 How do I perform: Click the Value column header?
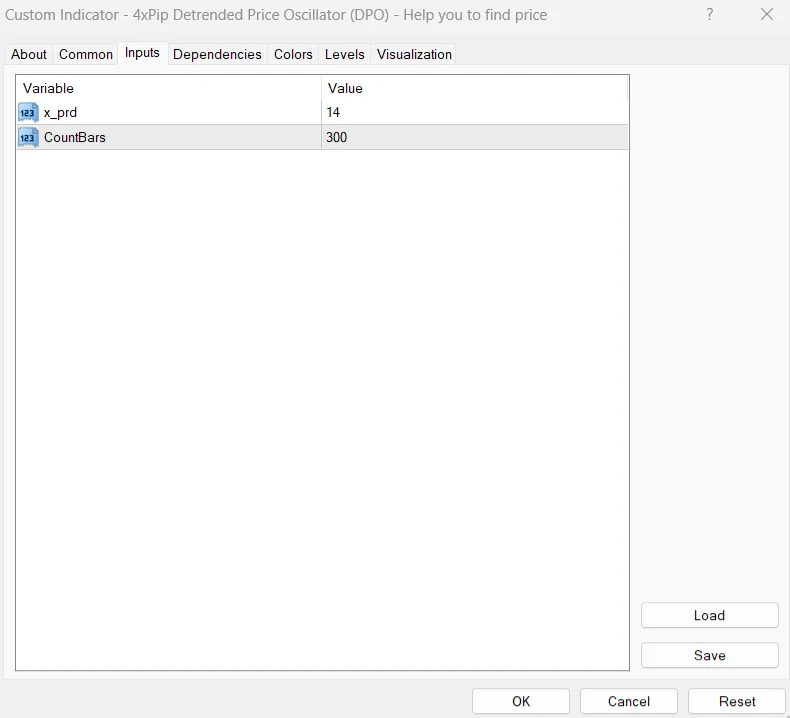(x=475, y=88)
